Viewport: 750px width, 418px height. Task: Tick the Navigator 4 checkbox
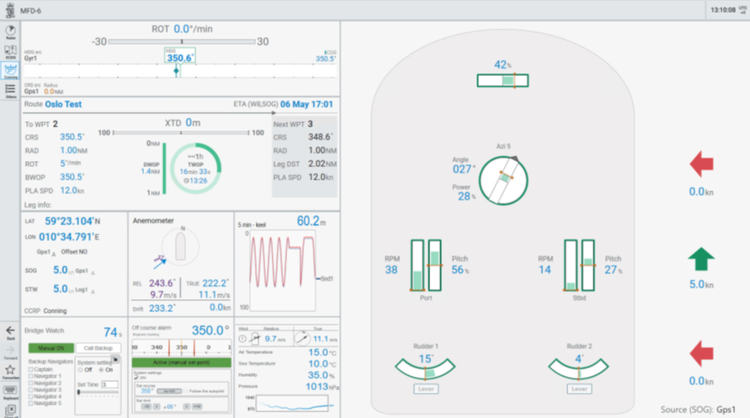(x=31, y=396)
